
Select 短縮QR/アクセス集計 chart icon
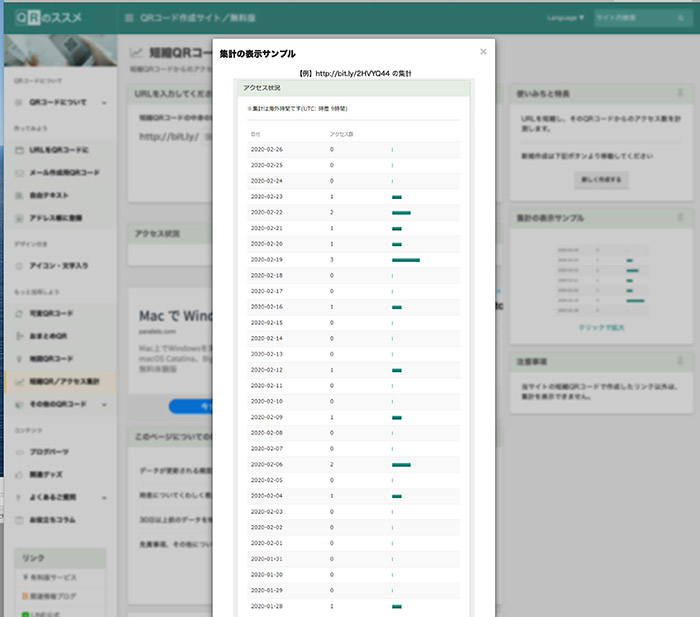19,382
